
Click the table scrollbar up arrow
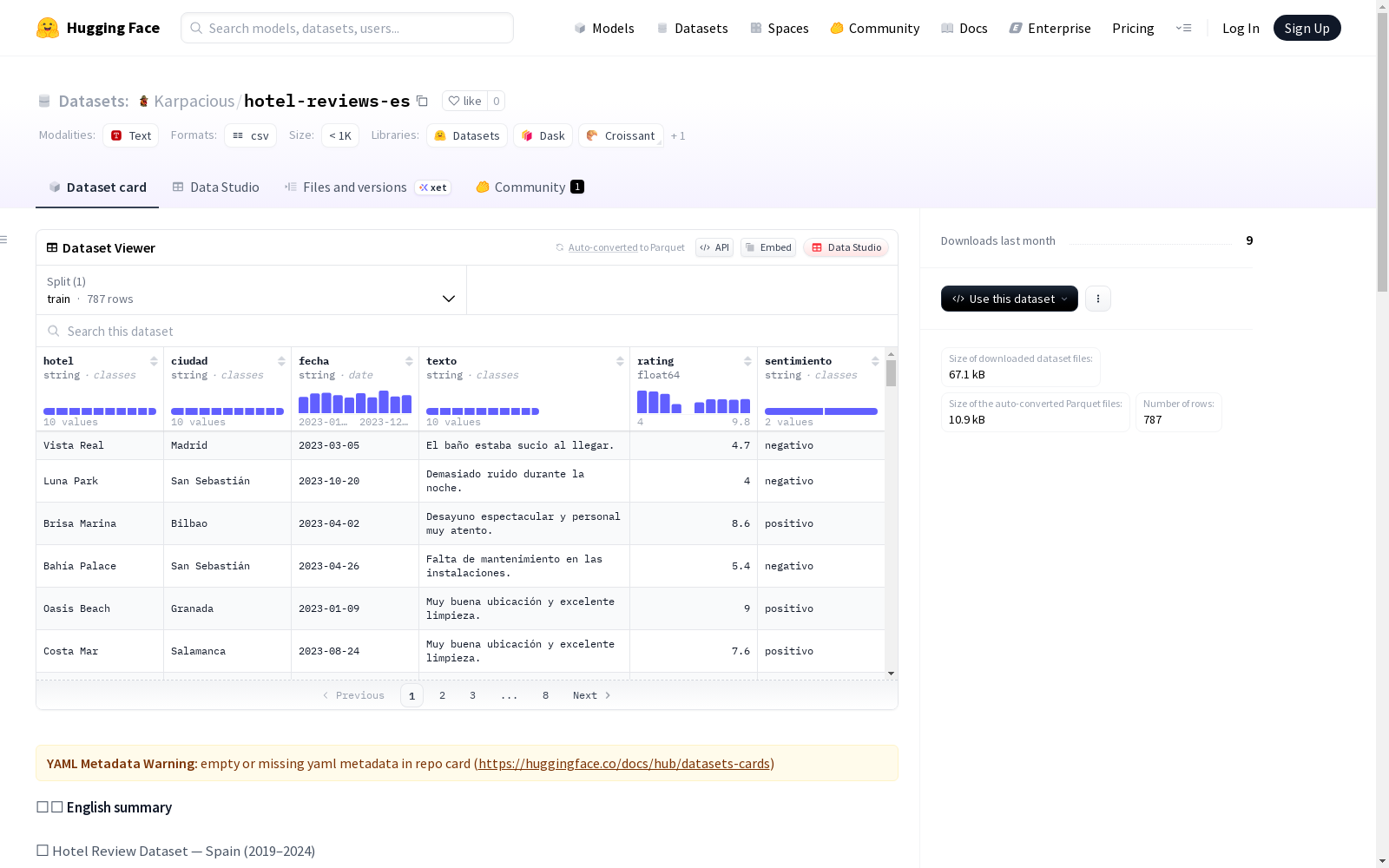point(891,354)
